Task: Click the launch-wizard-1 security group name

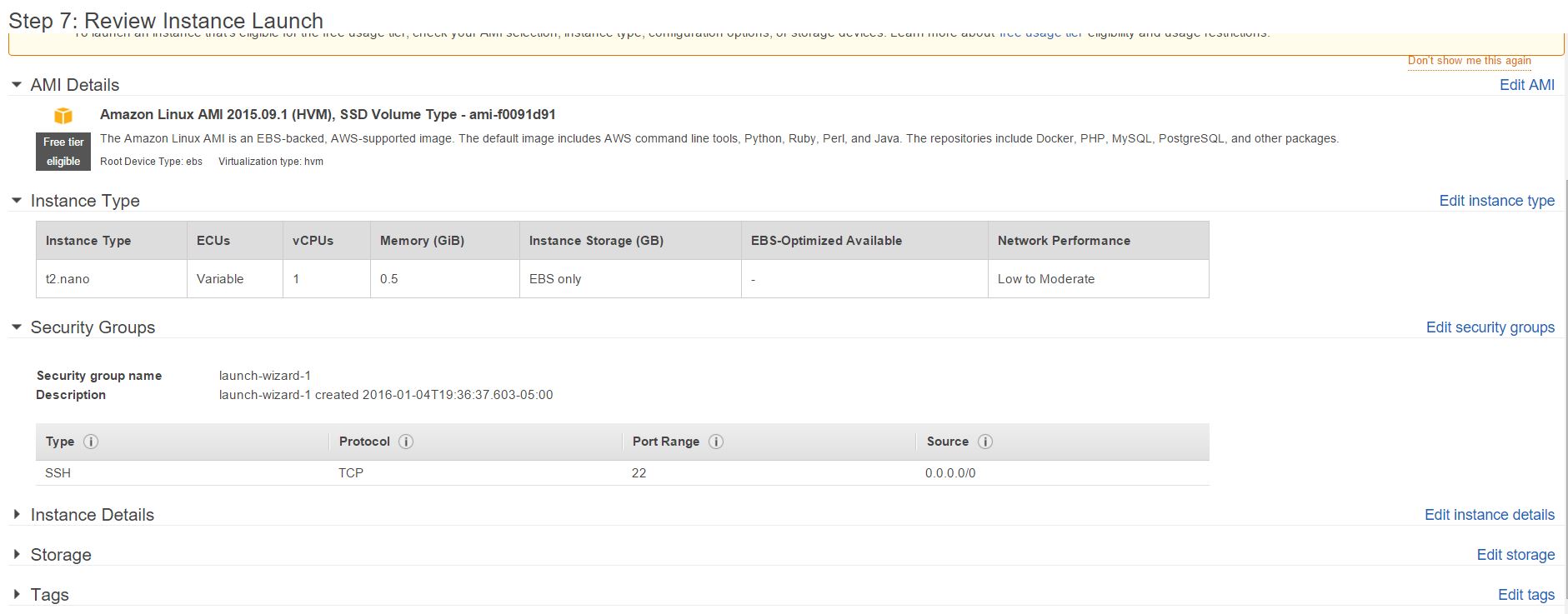Action: 265,376
